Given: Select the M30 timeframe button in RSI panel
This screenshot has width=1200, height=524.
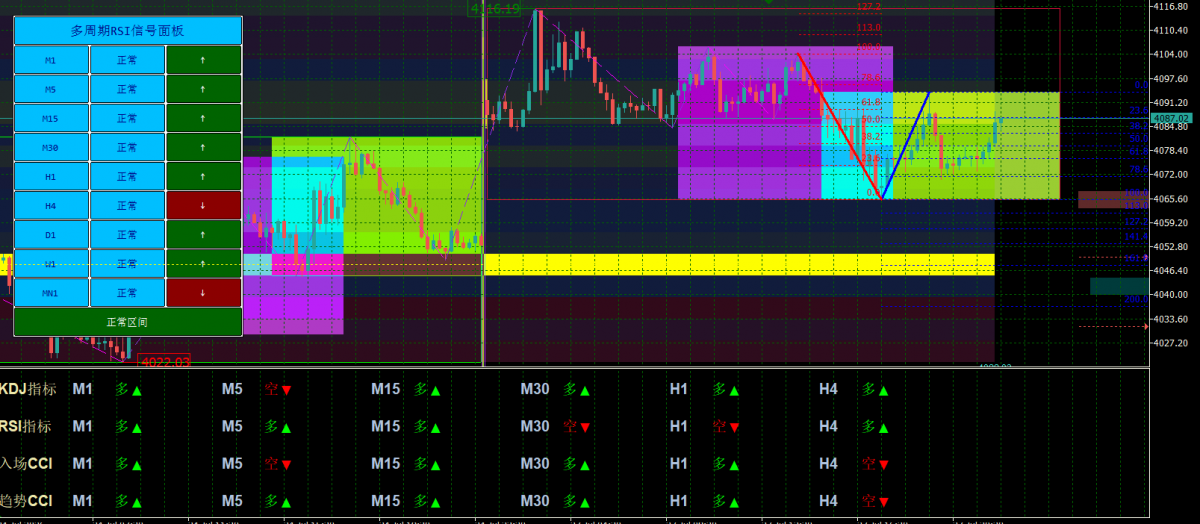Looking at the screenshot, I should point(51,147).
